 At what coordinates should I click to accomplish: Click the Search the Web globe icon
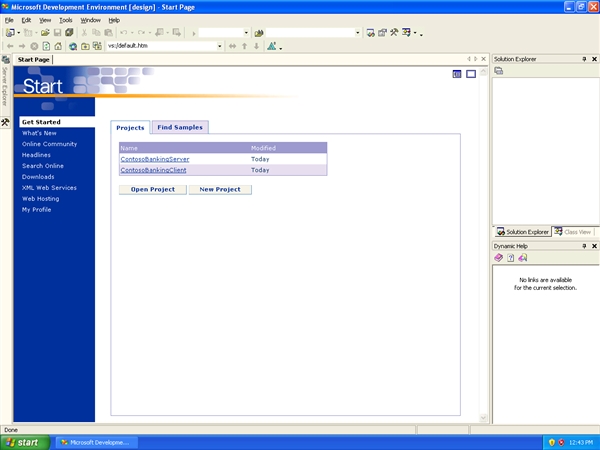[73, 46]
